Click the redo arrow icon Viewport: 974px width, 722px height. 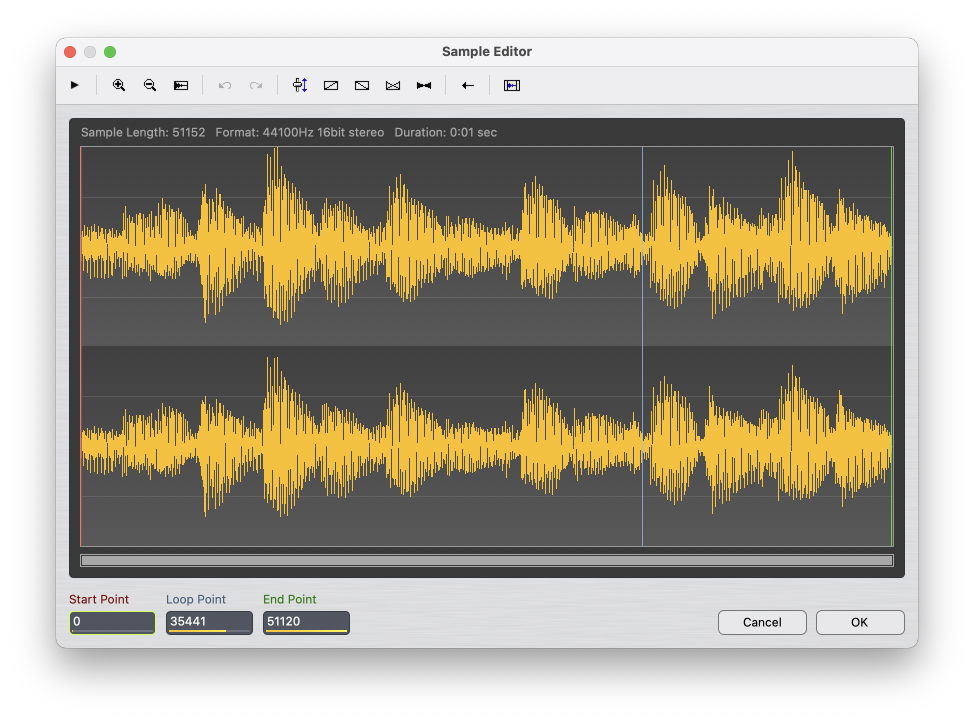tap(256, 86)
